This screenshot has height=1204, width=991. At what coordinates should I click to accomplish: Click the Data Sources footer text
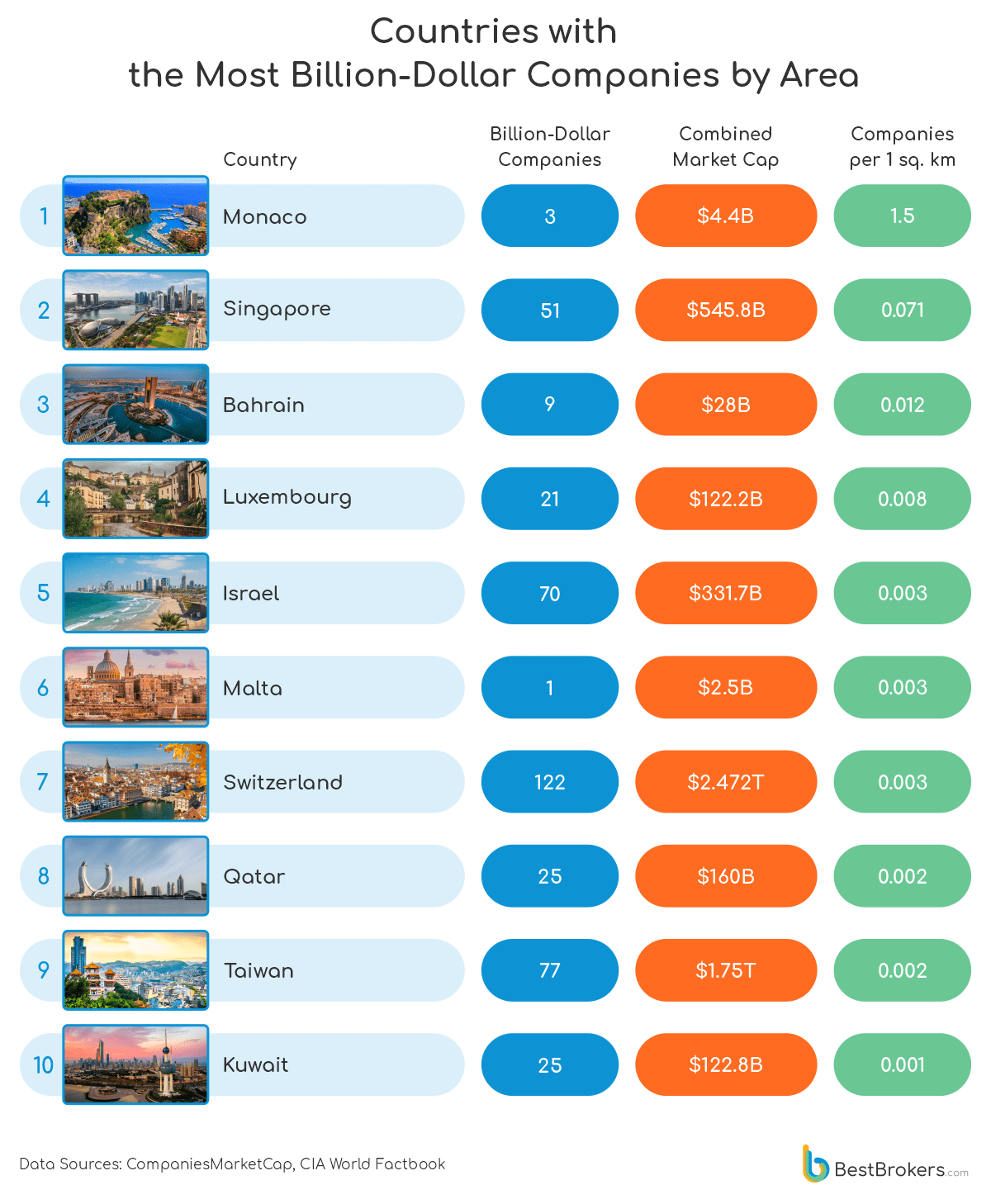coord(232,1164)
